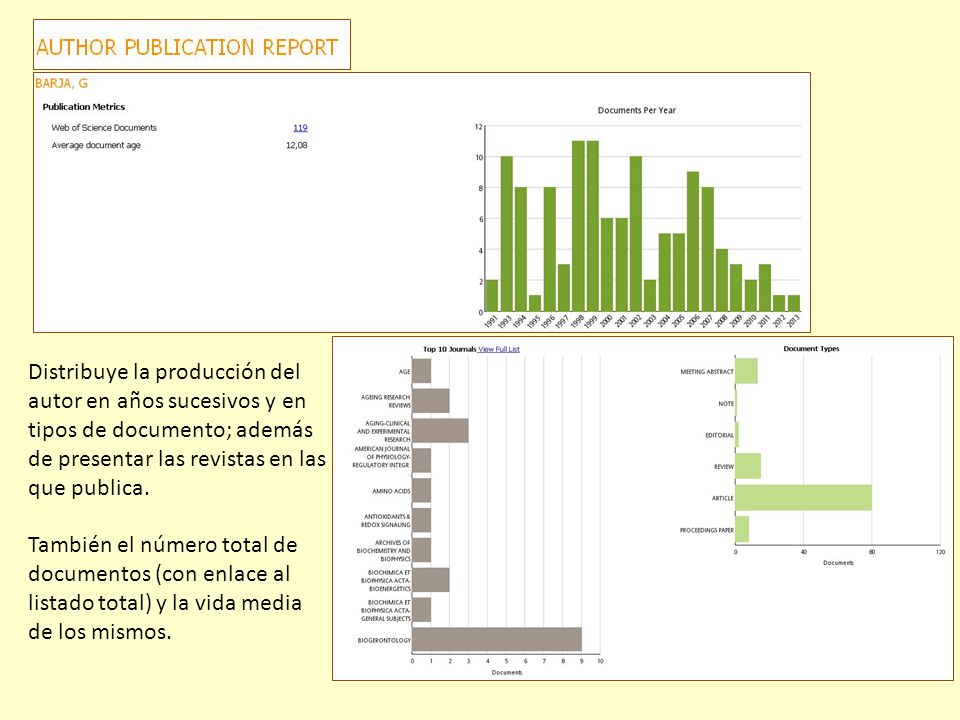Click the ARTICLE document type bar

(x=803, y=498)
